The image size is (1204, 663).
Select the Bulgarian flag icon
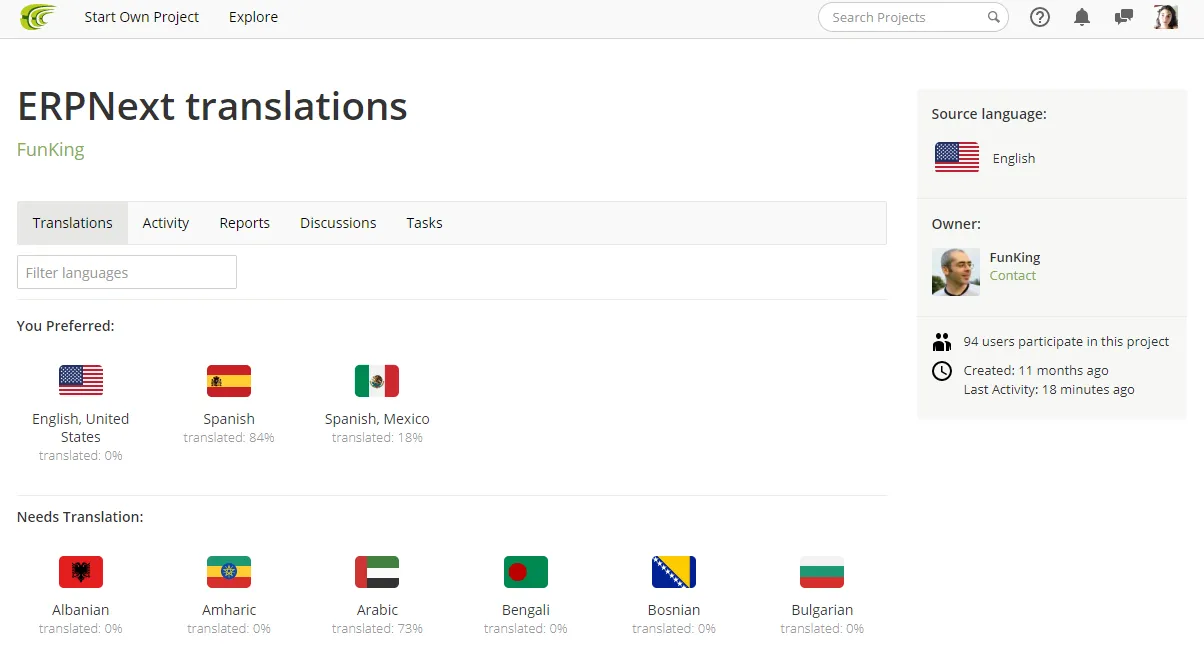point(822,572)
